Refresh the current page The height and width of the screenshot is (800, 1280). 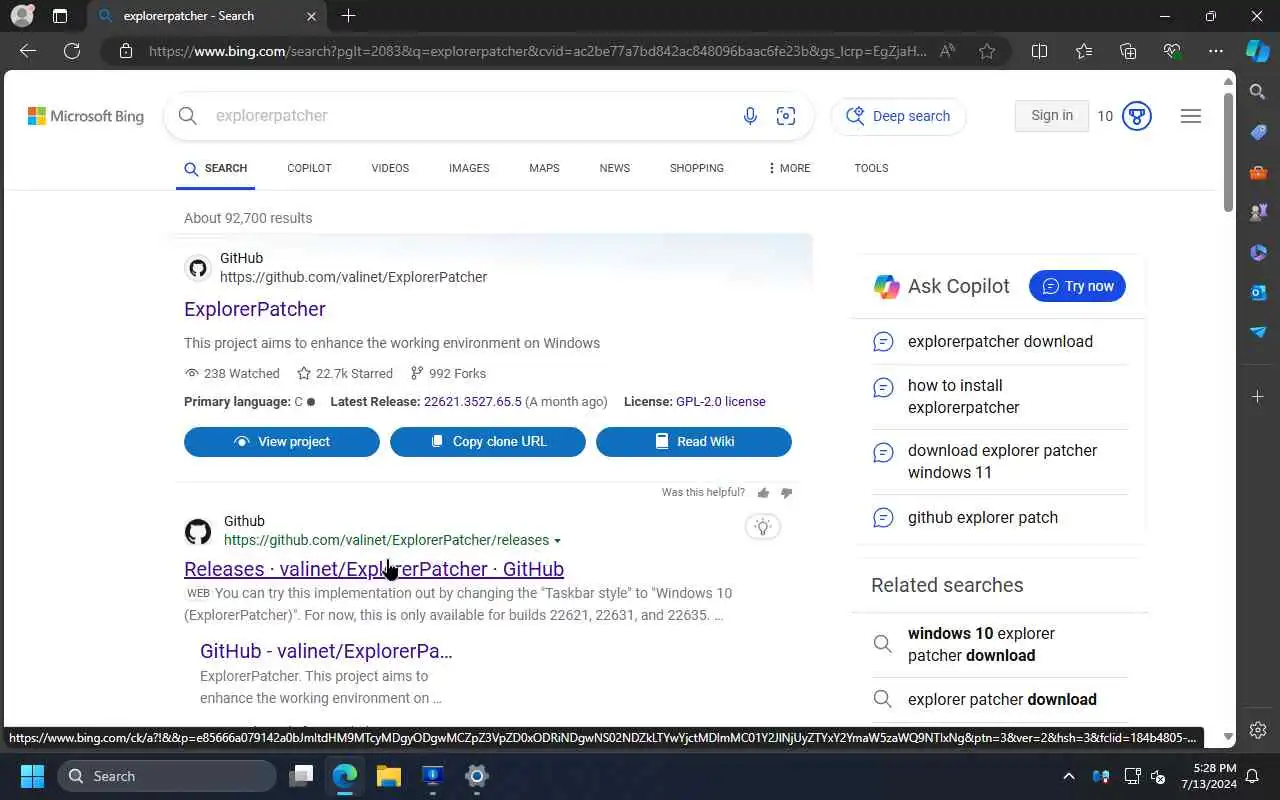coord(72,51)
